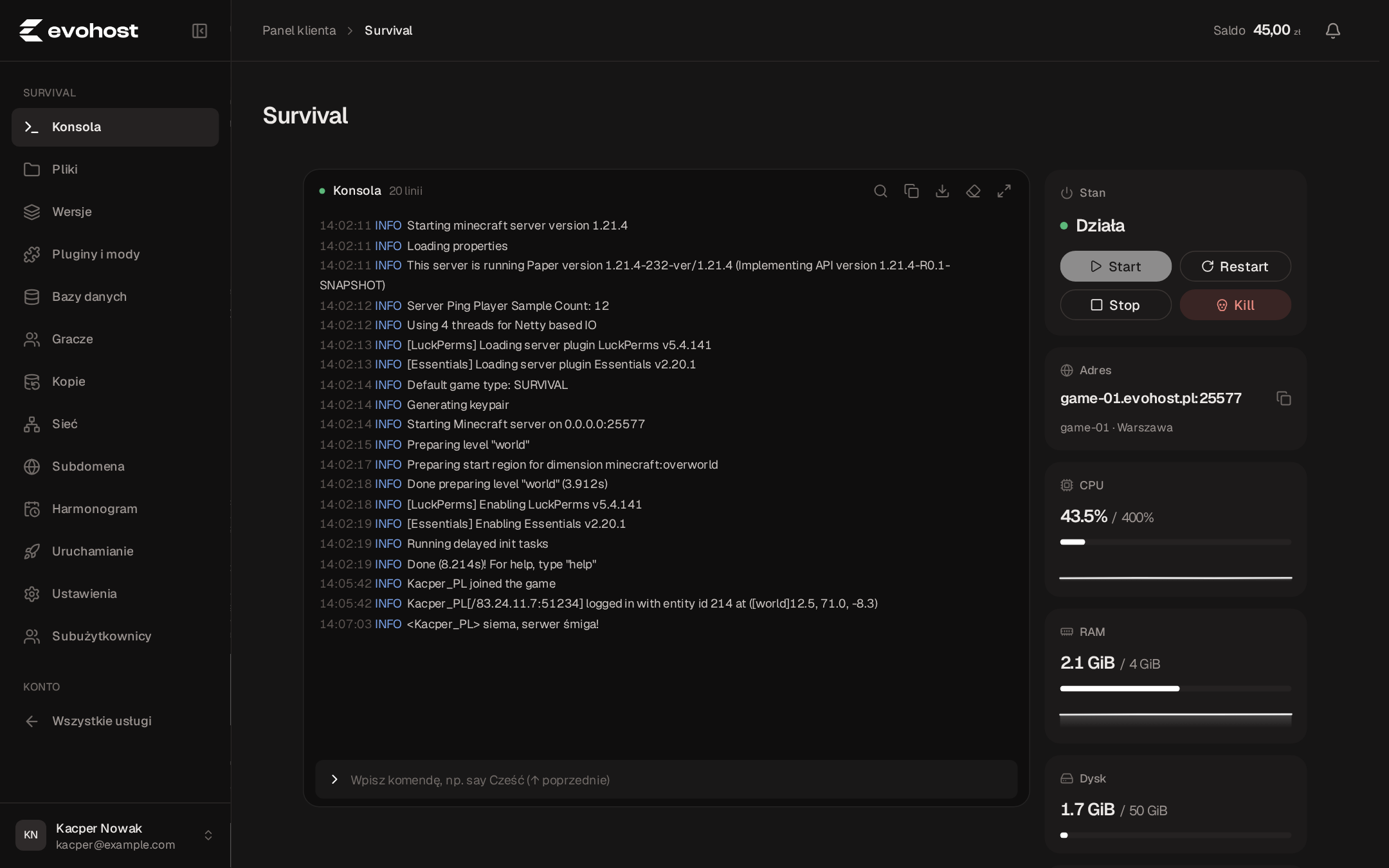The height and width of the screenshot is (868, 1389).
Task: Click the 2.1 GiB RAM value
Action: tap(1087, 663)
